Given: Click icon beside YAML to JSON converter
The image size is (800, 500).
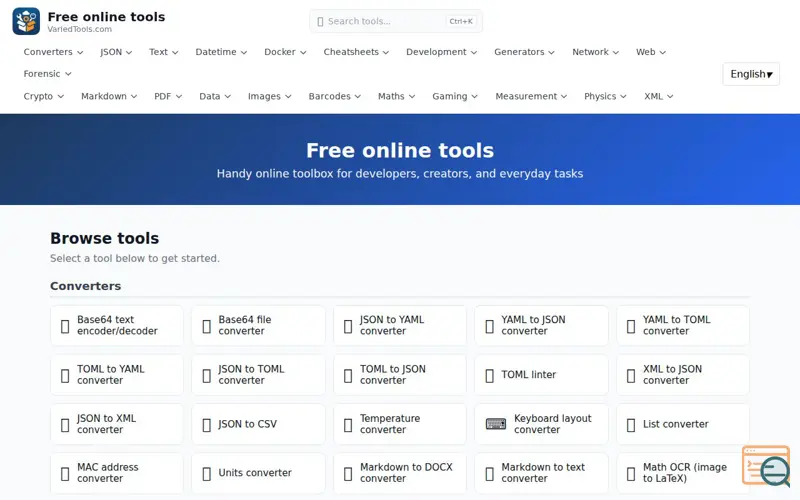Looking at the screenshot, I should point(489,326).
